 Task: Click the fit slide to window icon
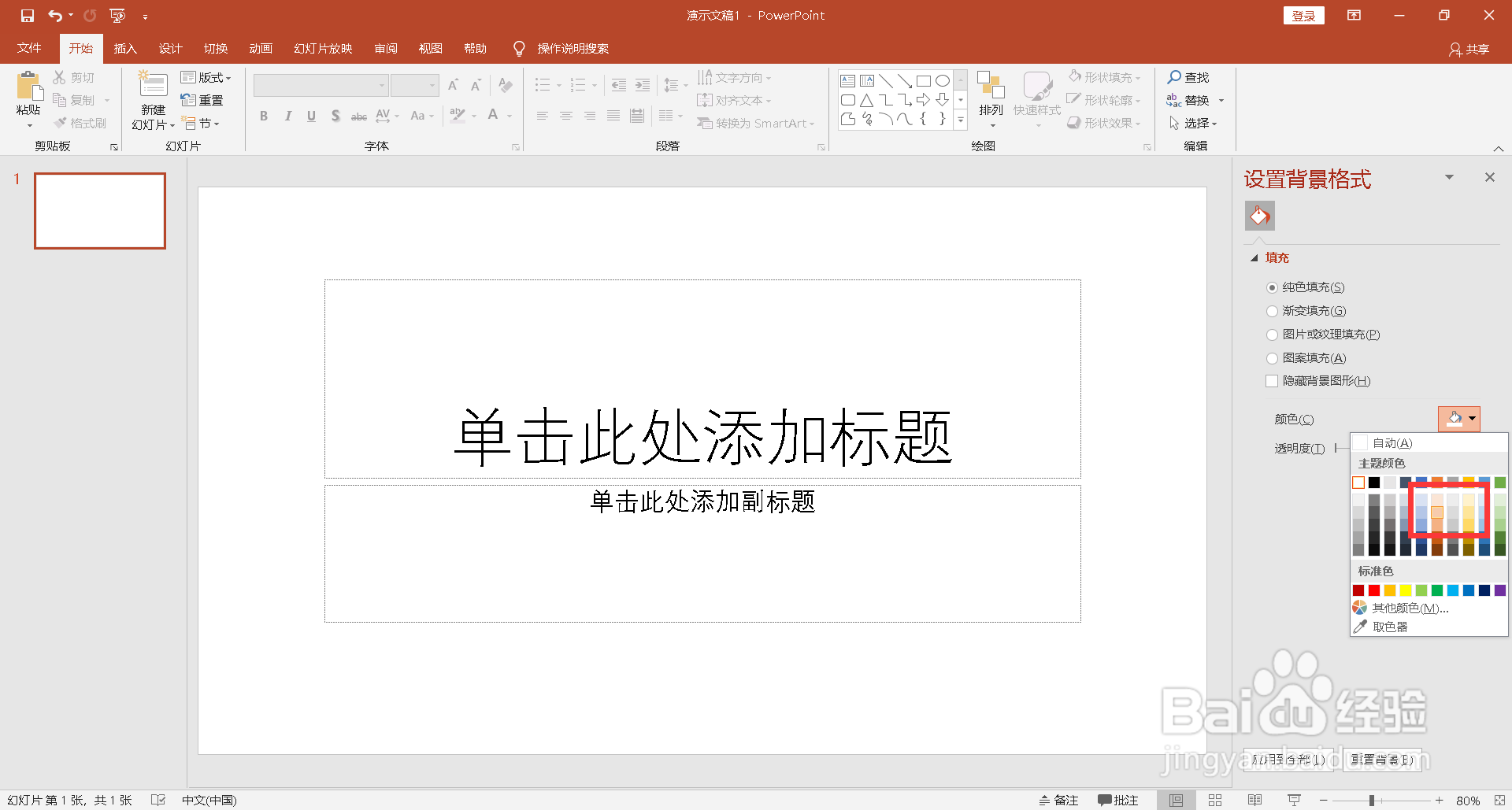pyautogui.click(x=1498, y=800)
